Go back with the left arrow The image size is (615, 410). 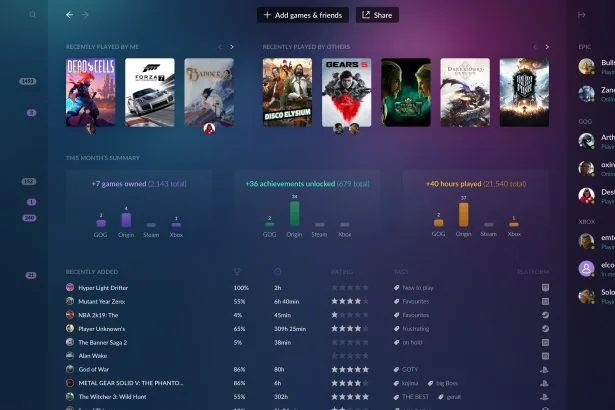click(x=69, y=15)
